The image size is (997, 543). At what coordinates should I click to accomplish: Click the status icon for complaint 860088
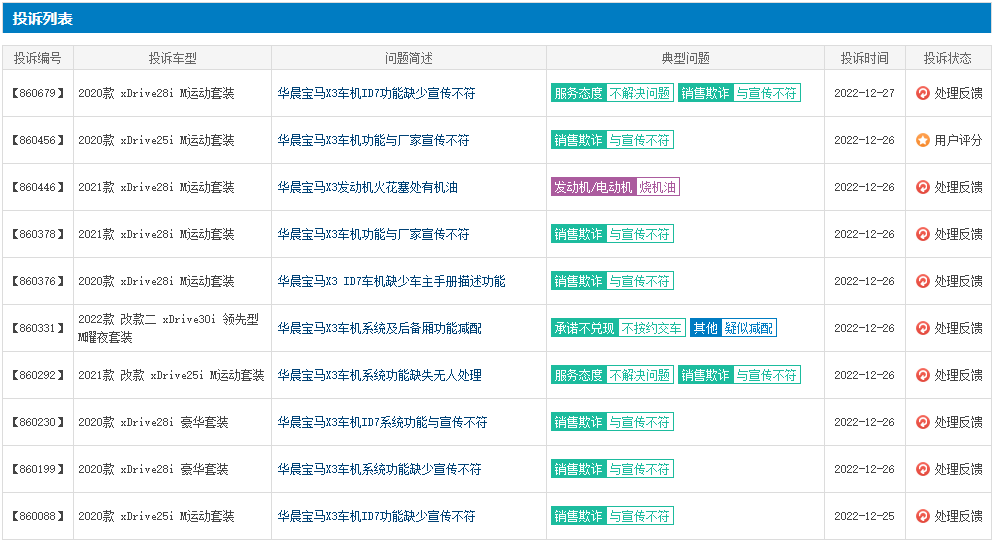pos(923,517)
